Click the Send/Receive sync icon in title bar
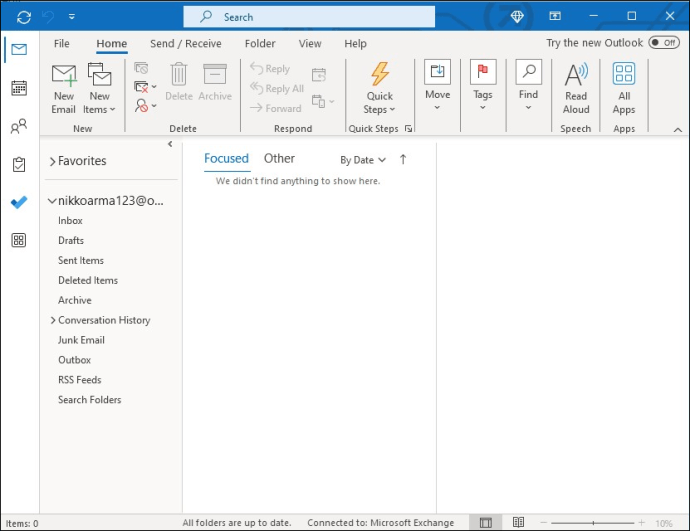Viewport: 690px width, 531px height. pyautogui.click(x=24, y=17)
